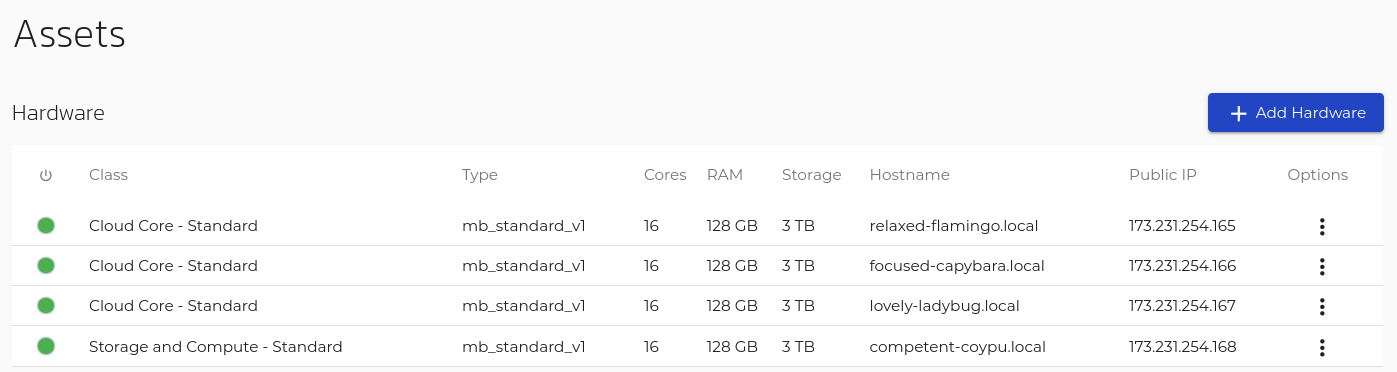Click the power icon column header
The image size is (1397, 372).
tap(46, 175)
